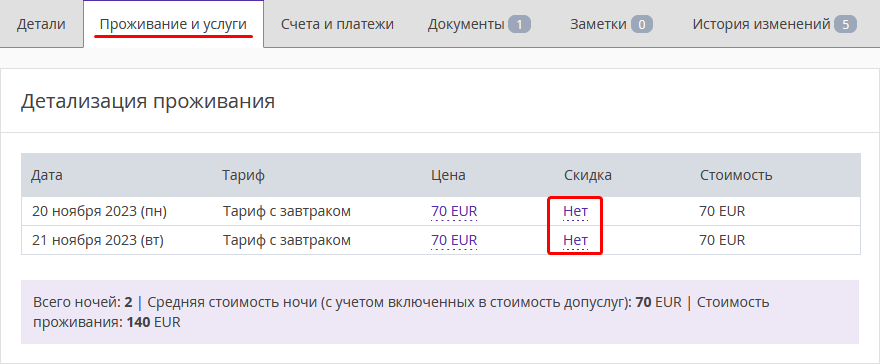
Task: Click the date 21 ноября 2023 (вт)
Action: [x=98, y=241]
